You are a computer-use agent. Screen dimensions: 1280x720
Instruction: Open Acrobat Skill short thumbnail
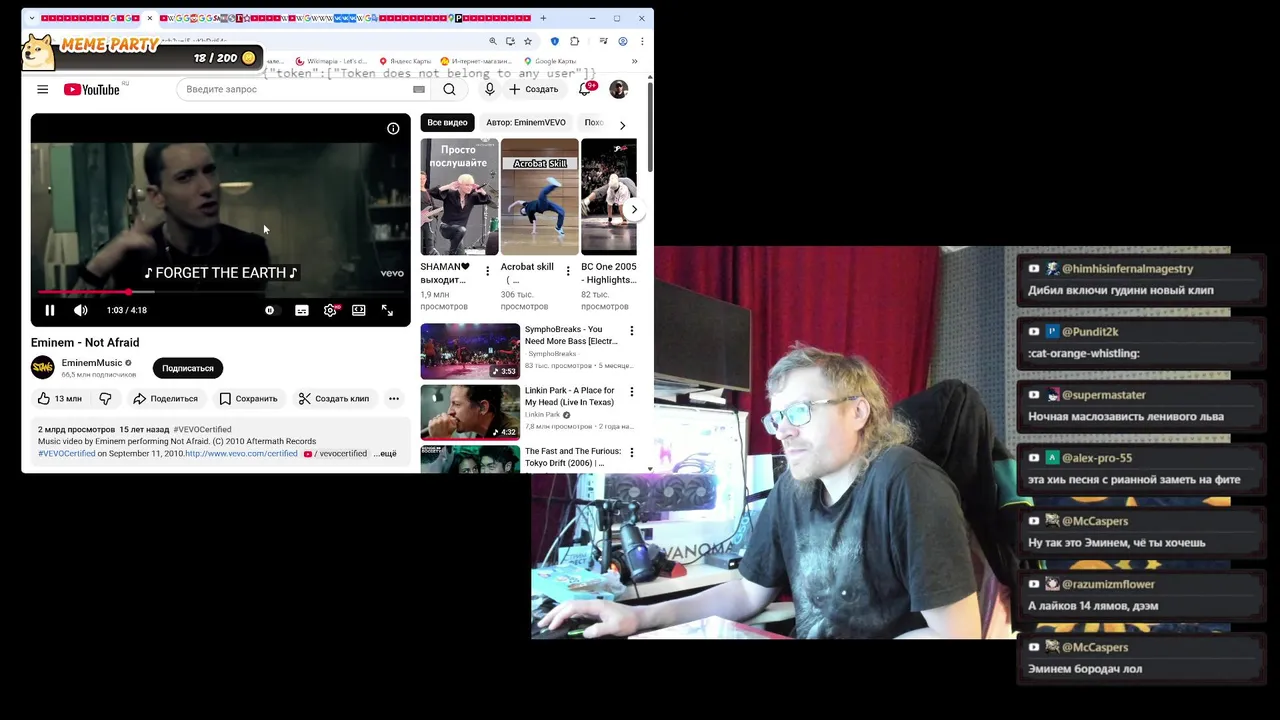pos(539,197)
